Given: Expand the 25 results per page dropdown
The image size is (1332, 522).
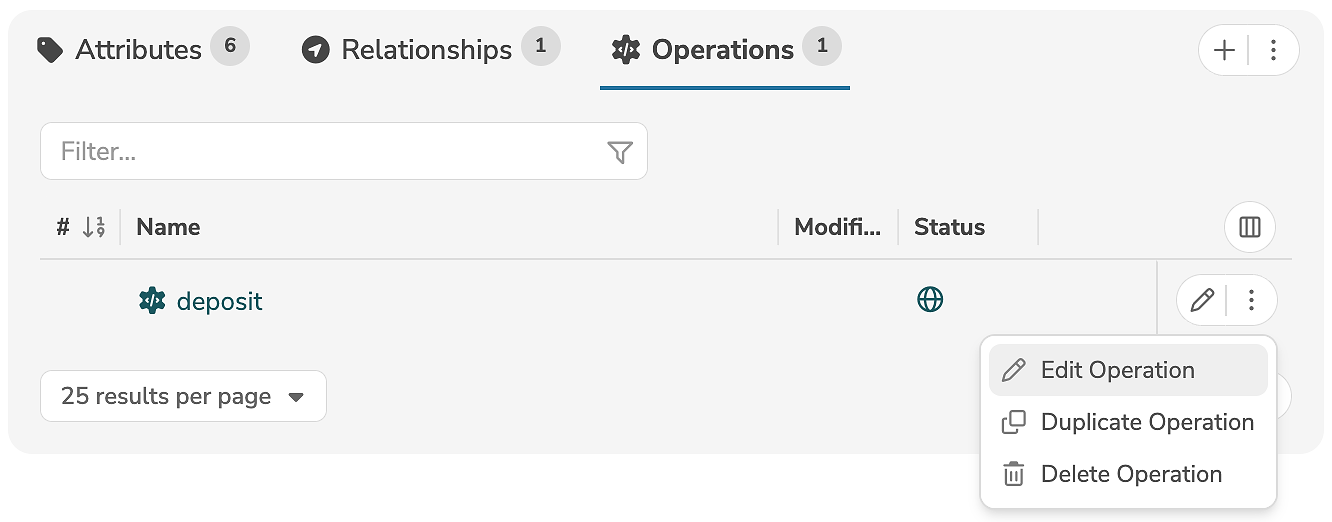Looking at the screenshot, I should pos(183,396).
